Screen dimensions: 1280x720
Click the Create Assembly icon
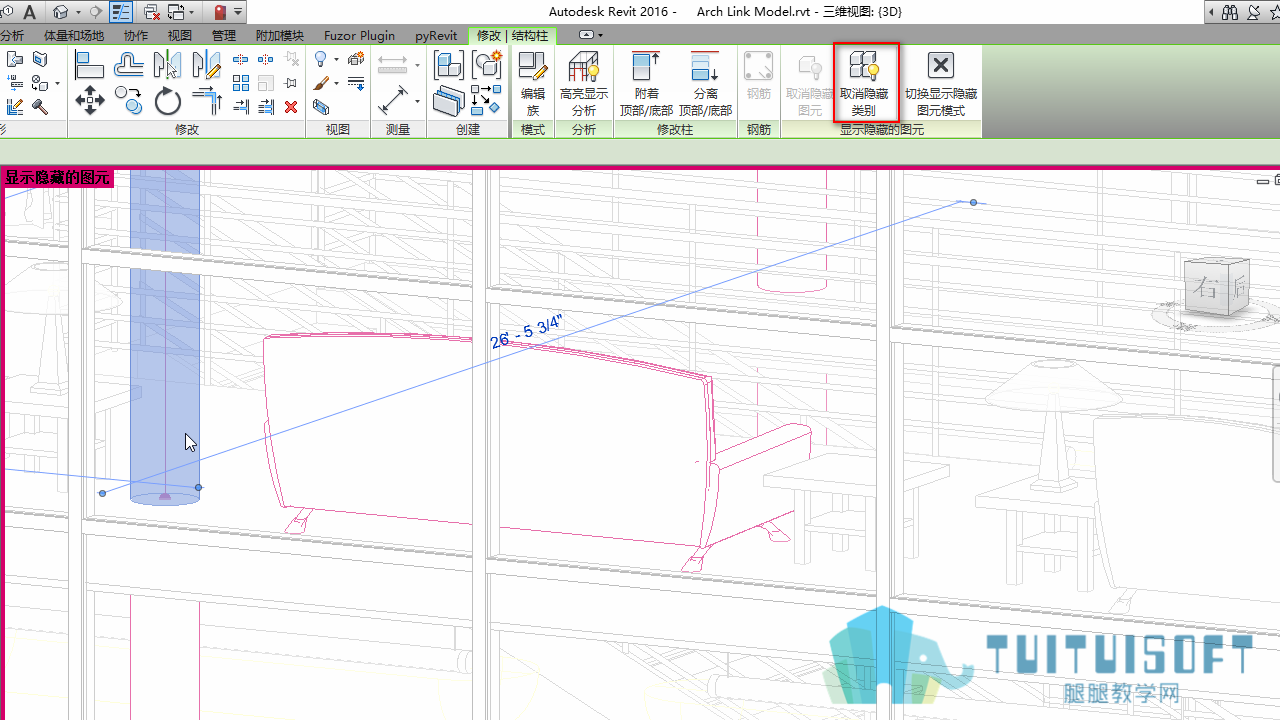point(448,66)
